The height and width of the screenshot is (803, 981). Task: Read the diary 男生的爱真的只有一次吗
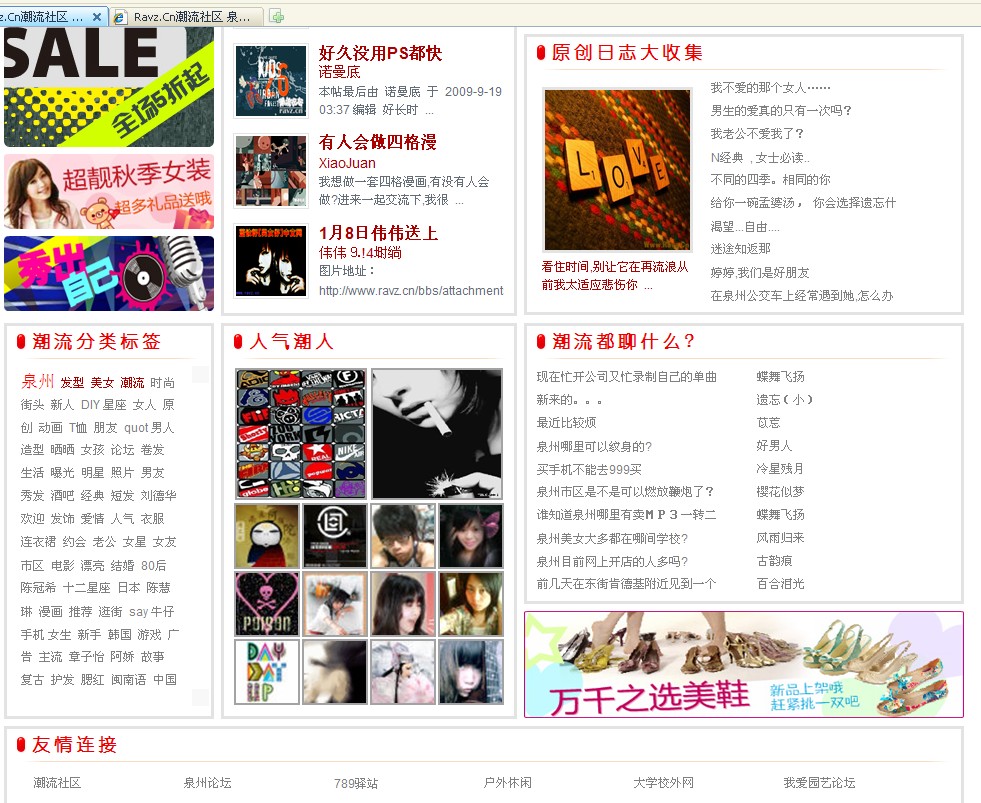(781, 111)
